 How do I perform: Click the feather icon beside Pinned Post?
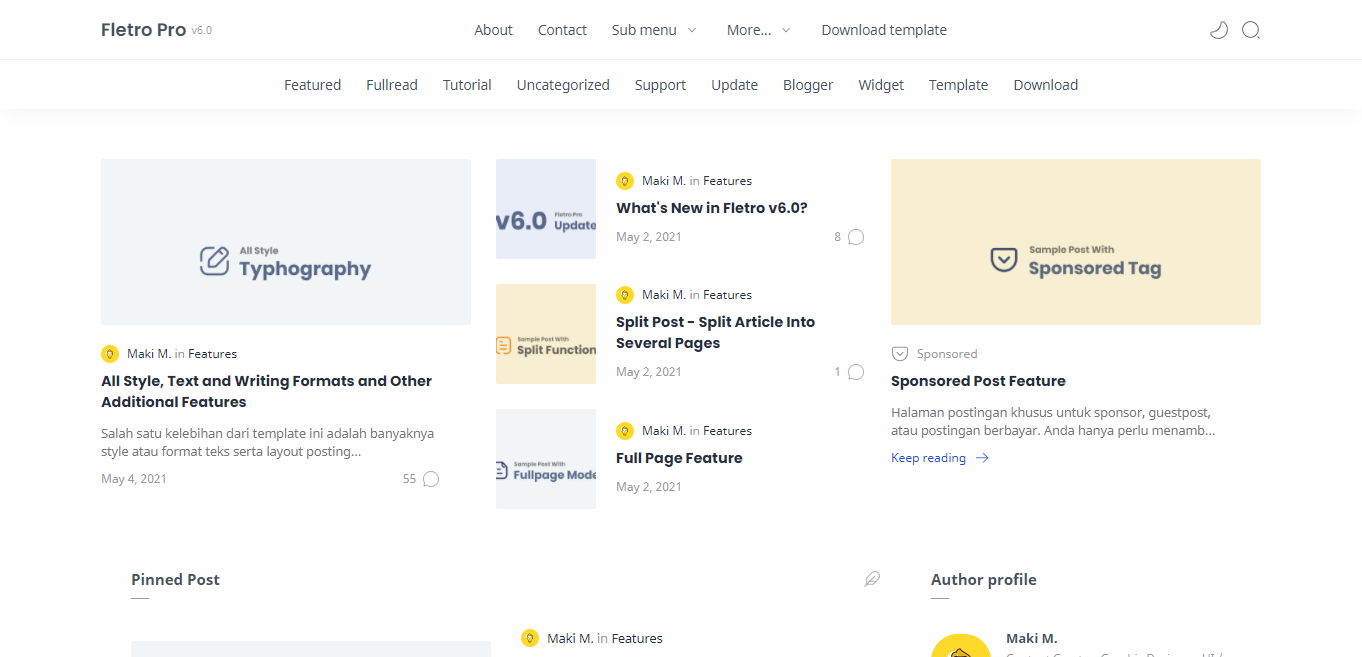coord(872,579)
